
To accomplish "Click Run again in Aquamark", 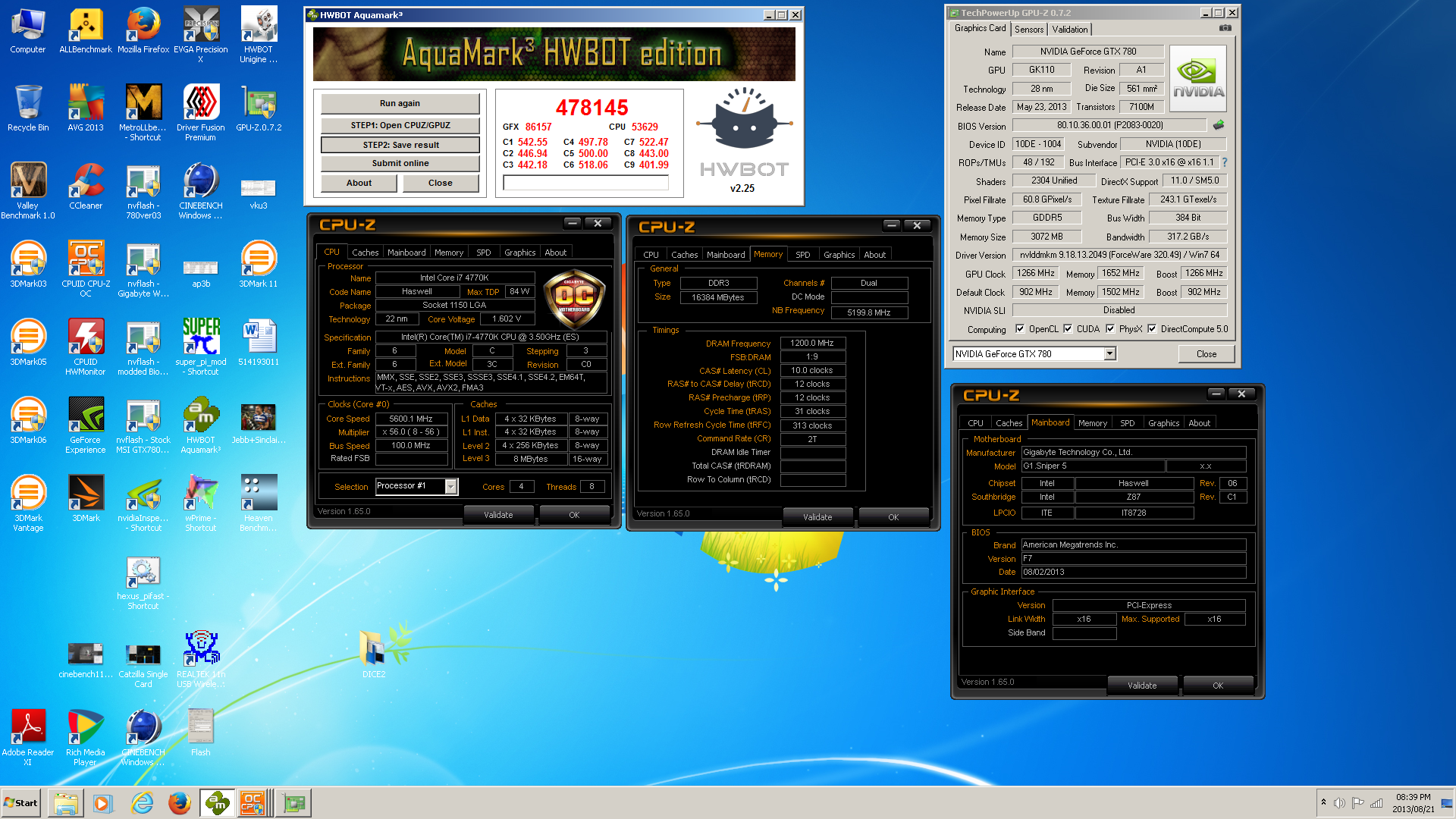I will (x=400, y=103).
